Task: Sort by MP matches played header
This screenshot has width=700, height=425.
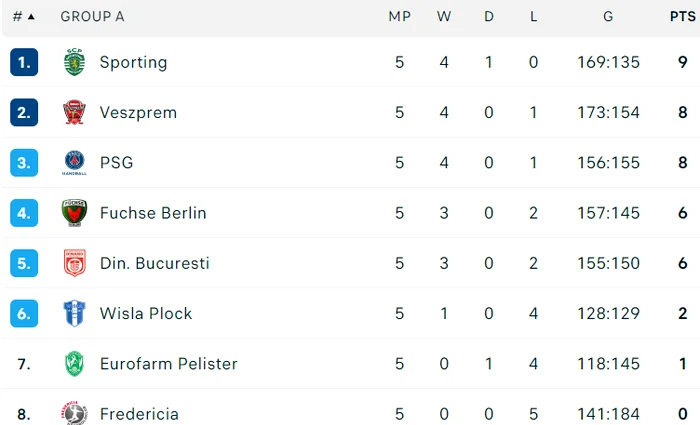Action: [x=399, y=17]
